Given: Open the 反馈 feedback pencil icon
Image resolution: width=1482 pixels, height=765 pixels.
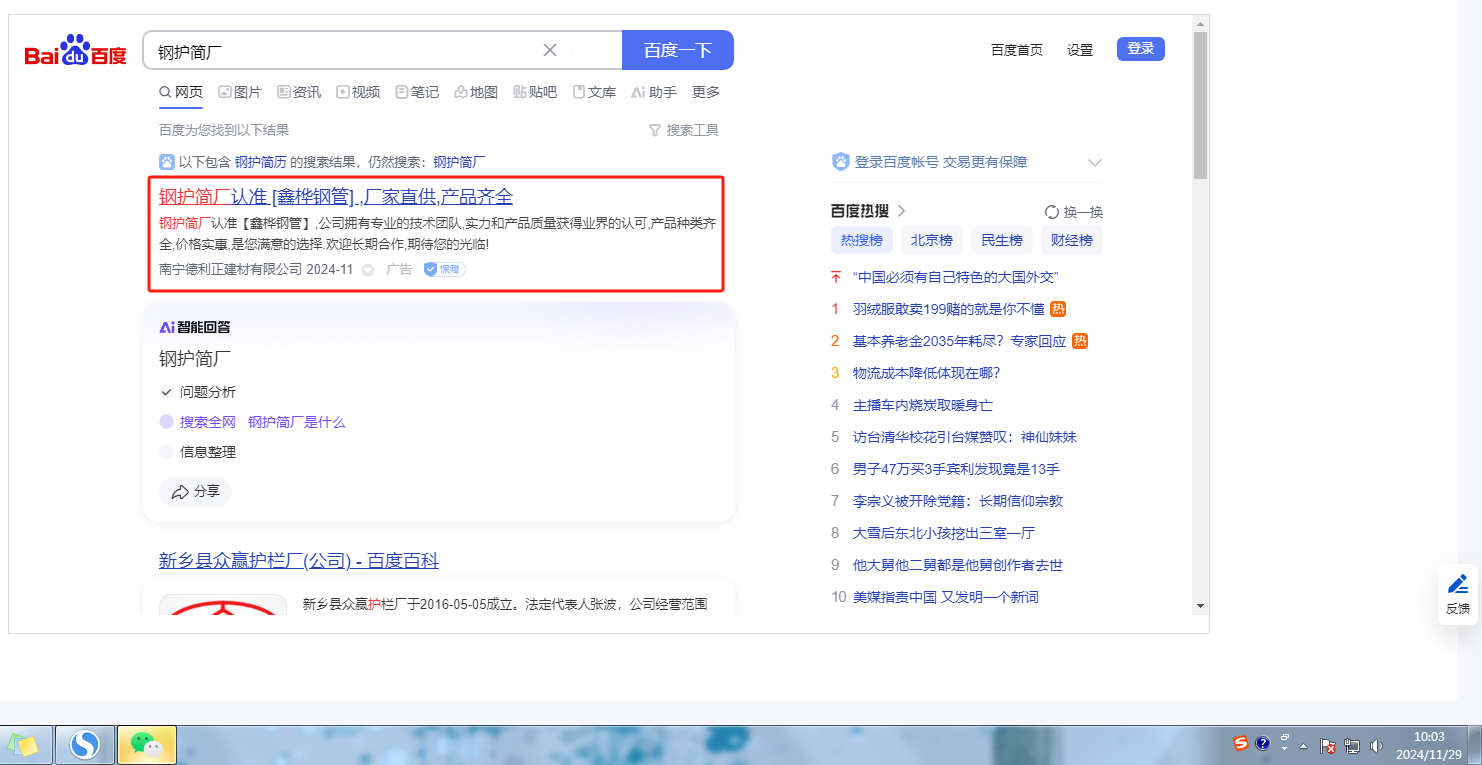Looking at the screenshot, I should tap(1458, 584).
